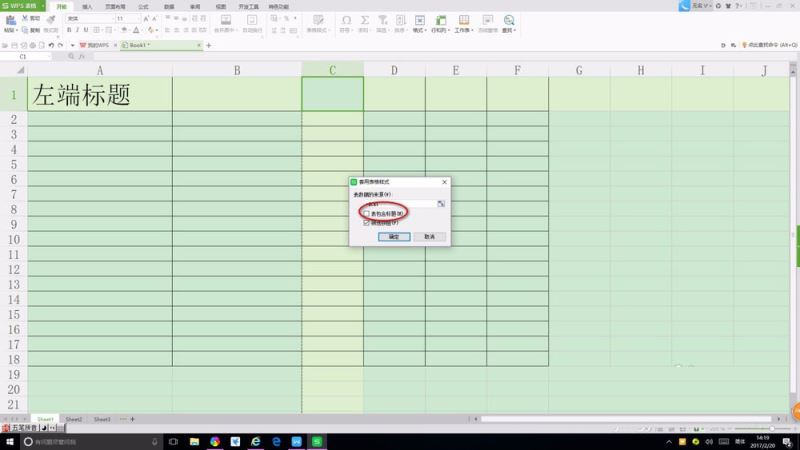Add a new worksheet with plus button
Screen dimensions: 800x450
coord(133,419)
